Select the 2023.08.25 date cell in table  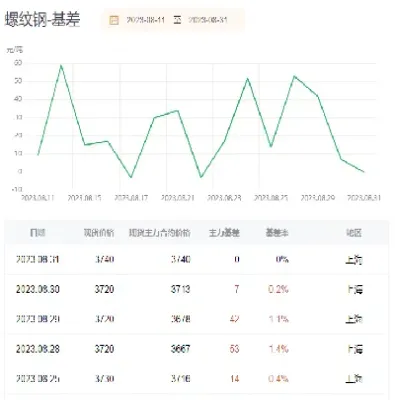[38, 379]
